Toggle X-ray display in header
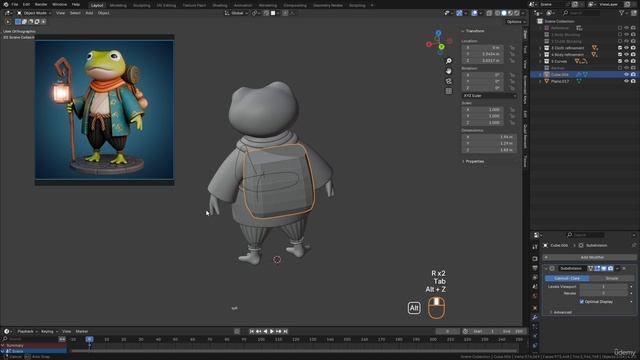 [x=489, y=13]
